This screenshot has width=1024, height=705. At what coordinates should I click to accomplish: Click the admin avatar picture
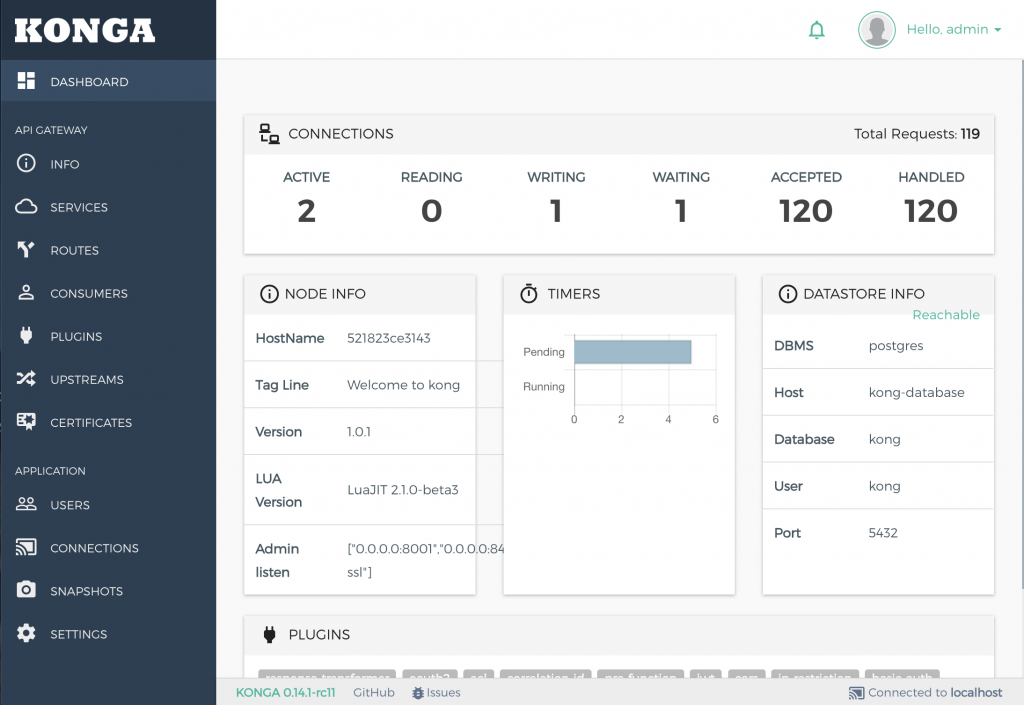[x=876, y=30]
